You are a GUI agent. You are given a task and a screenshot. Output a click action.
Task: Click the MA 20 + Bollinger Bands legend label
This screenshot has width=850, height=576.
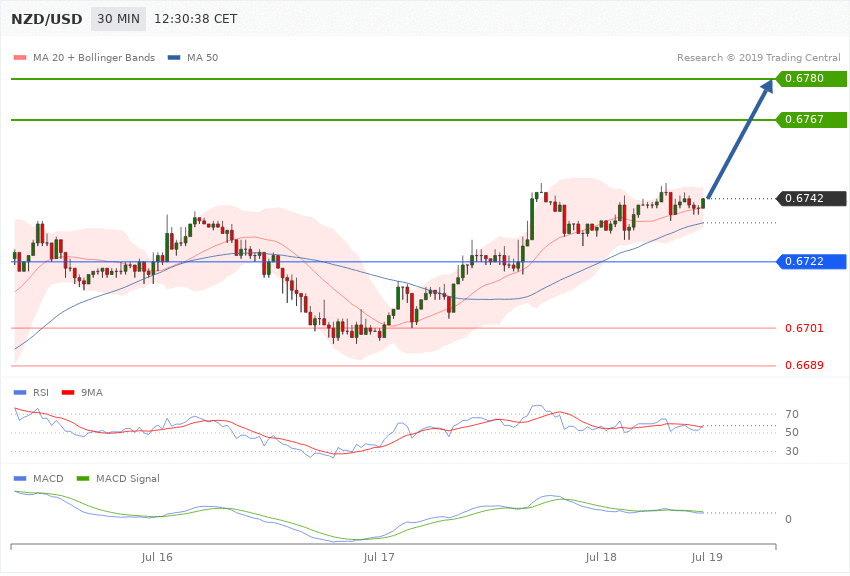[x=94, y=57]
